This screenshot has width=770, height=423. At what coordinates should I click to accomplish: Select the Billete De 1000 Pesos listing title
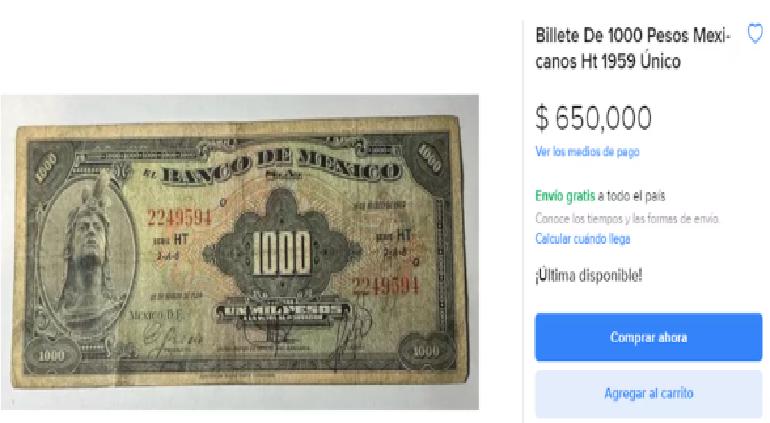point(633,48)
